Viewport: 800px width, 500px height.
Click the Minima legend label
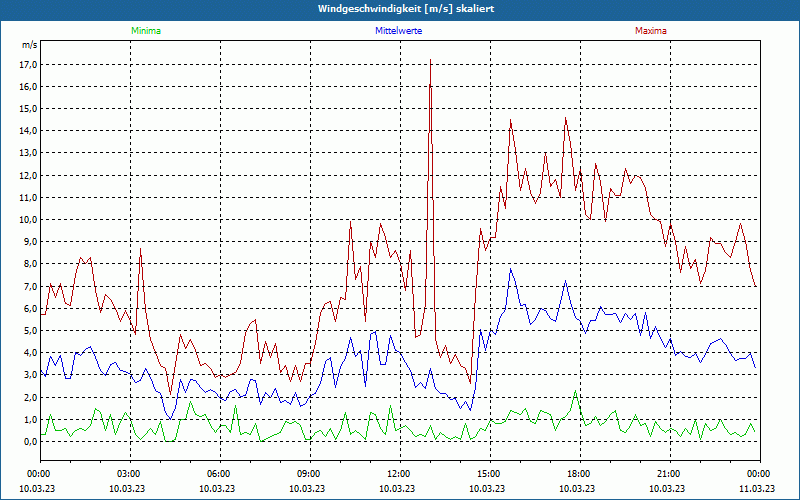click(145, 31)
